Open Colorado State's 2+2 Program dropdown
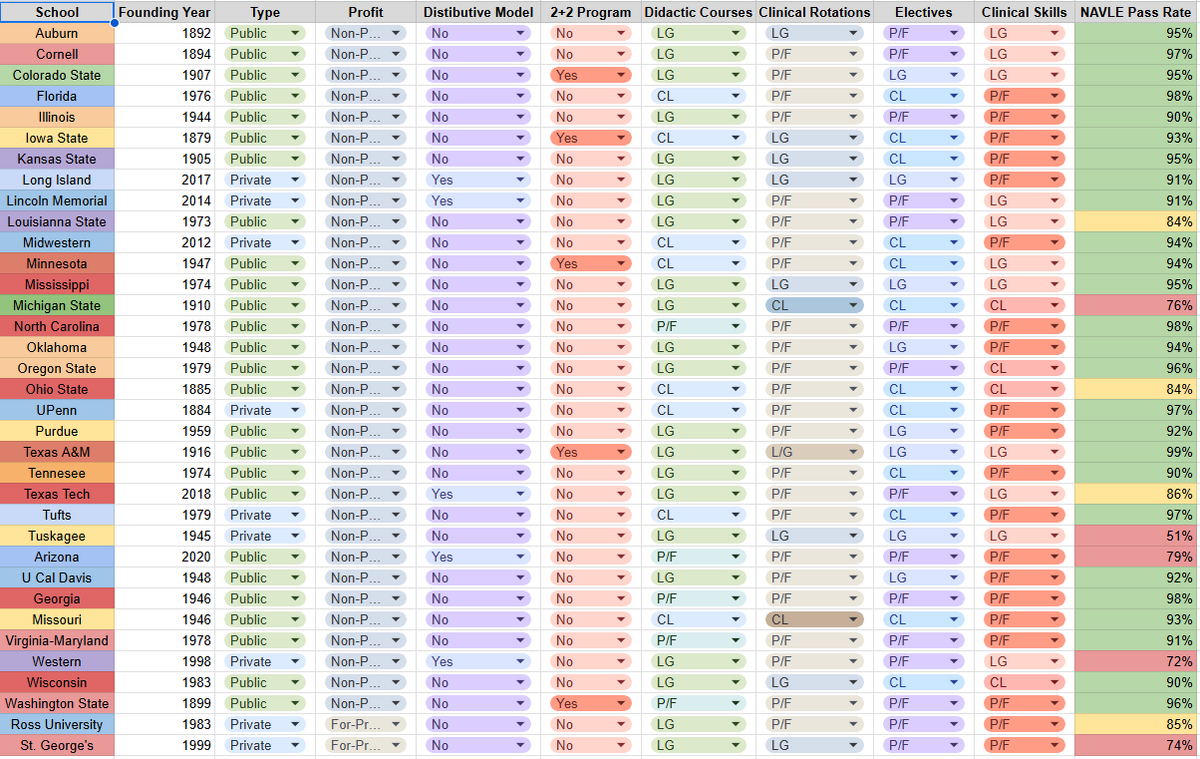Viewport: 1200px width, 759px height. (621, 75)
